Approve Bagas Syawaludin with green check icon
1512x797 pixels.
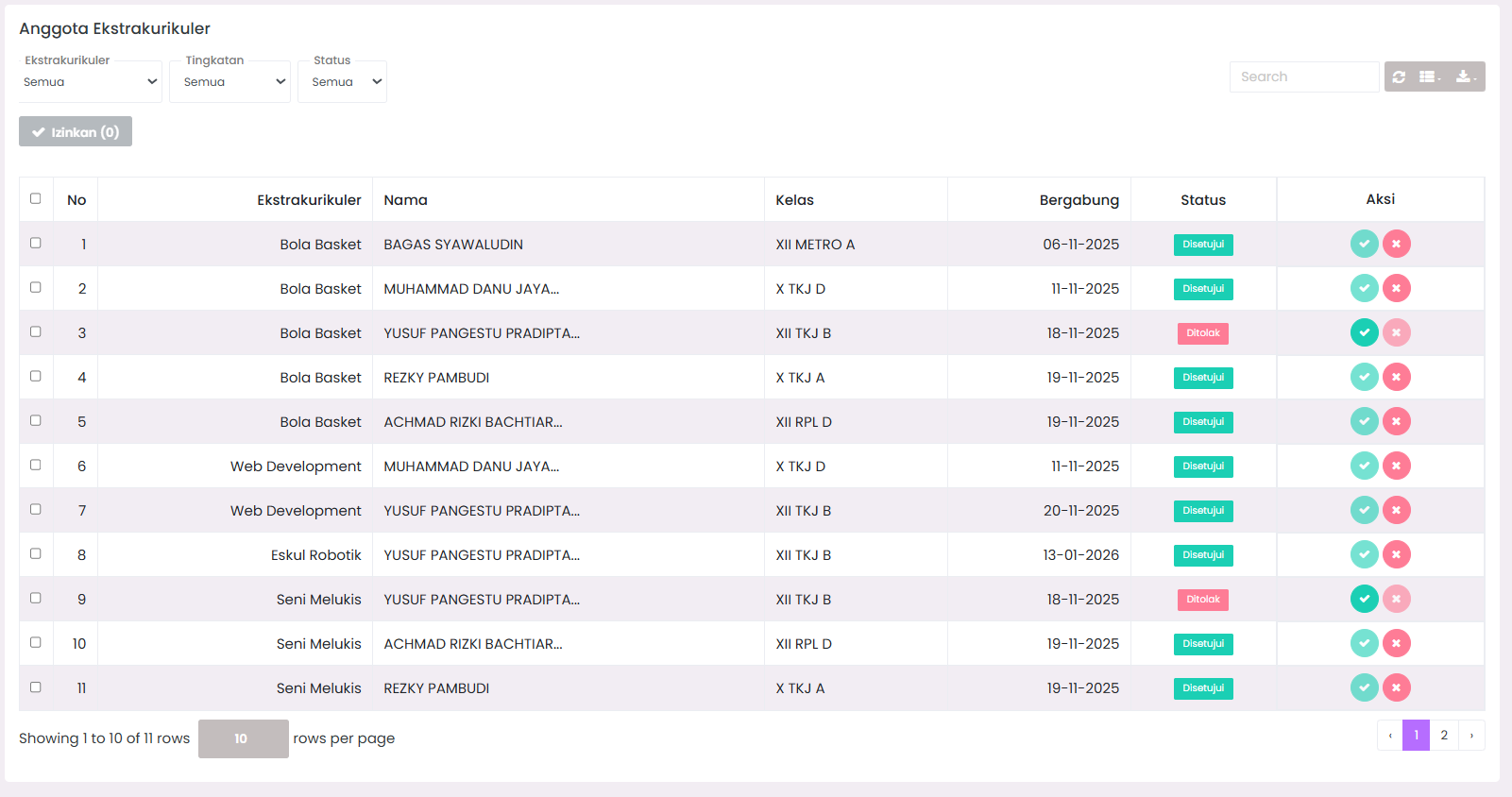pyautogui.click(x=1364, y=244)
